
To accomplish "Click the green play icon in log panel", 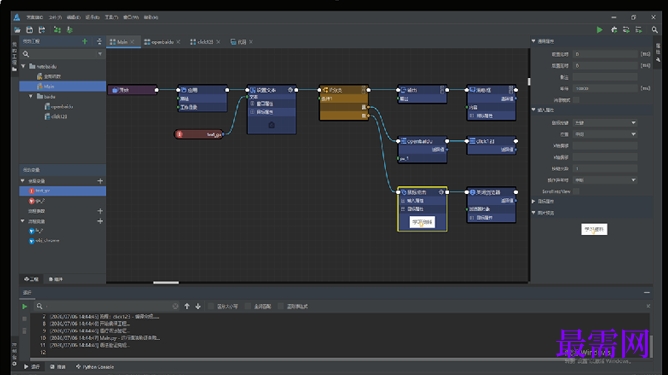I will [24, 306].
